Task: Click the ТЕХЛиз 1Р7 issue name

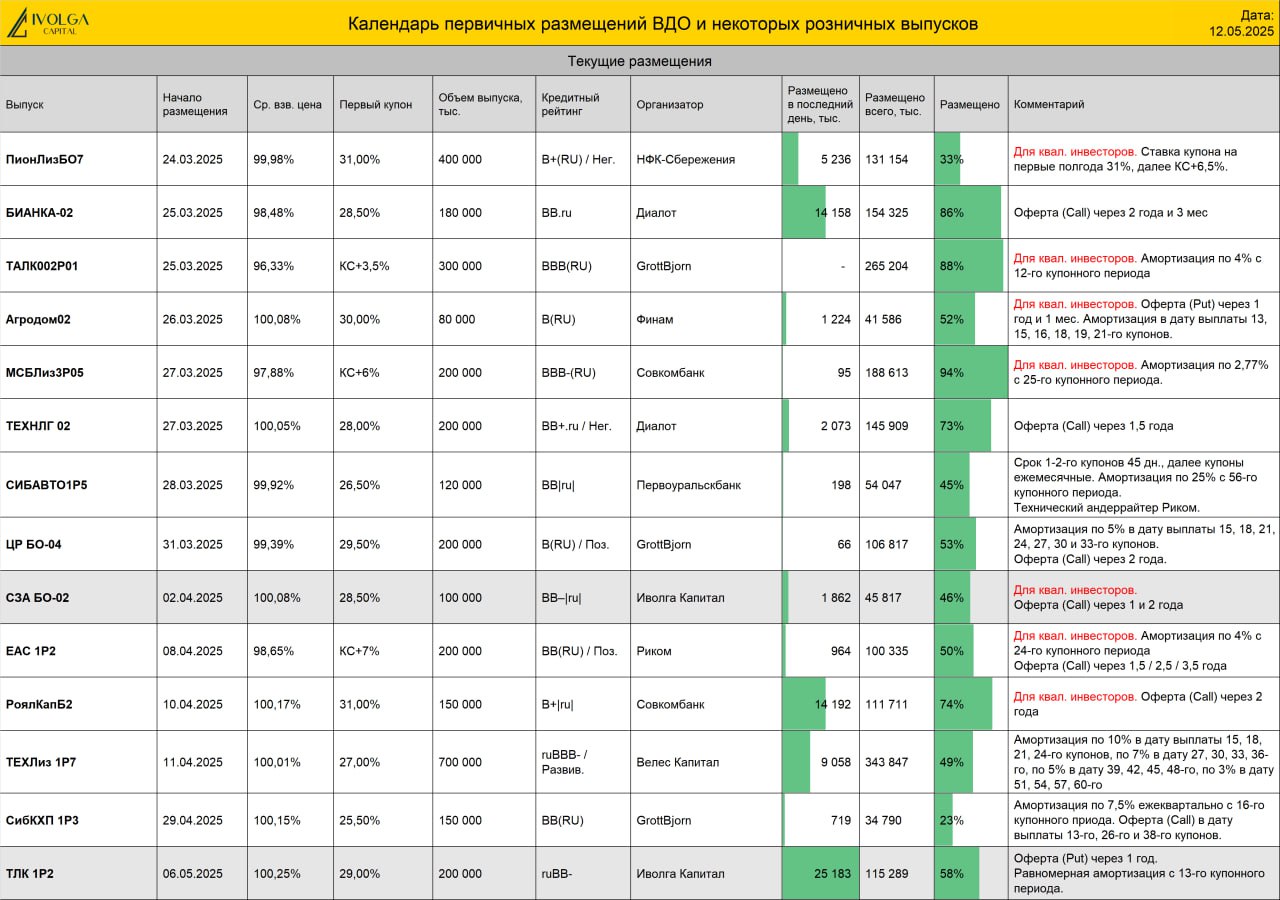Action: click(41, 762)
